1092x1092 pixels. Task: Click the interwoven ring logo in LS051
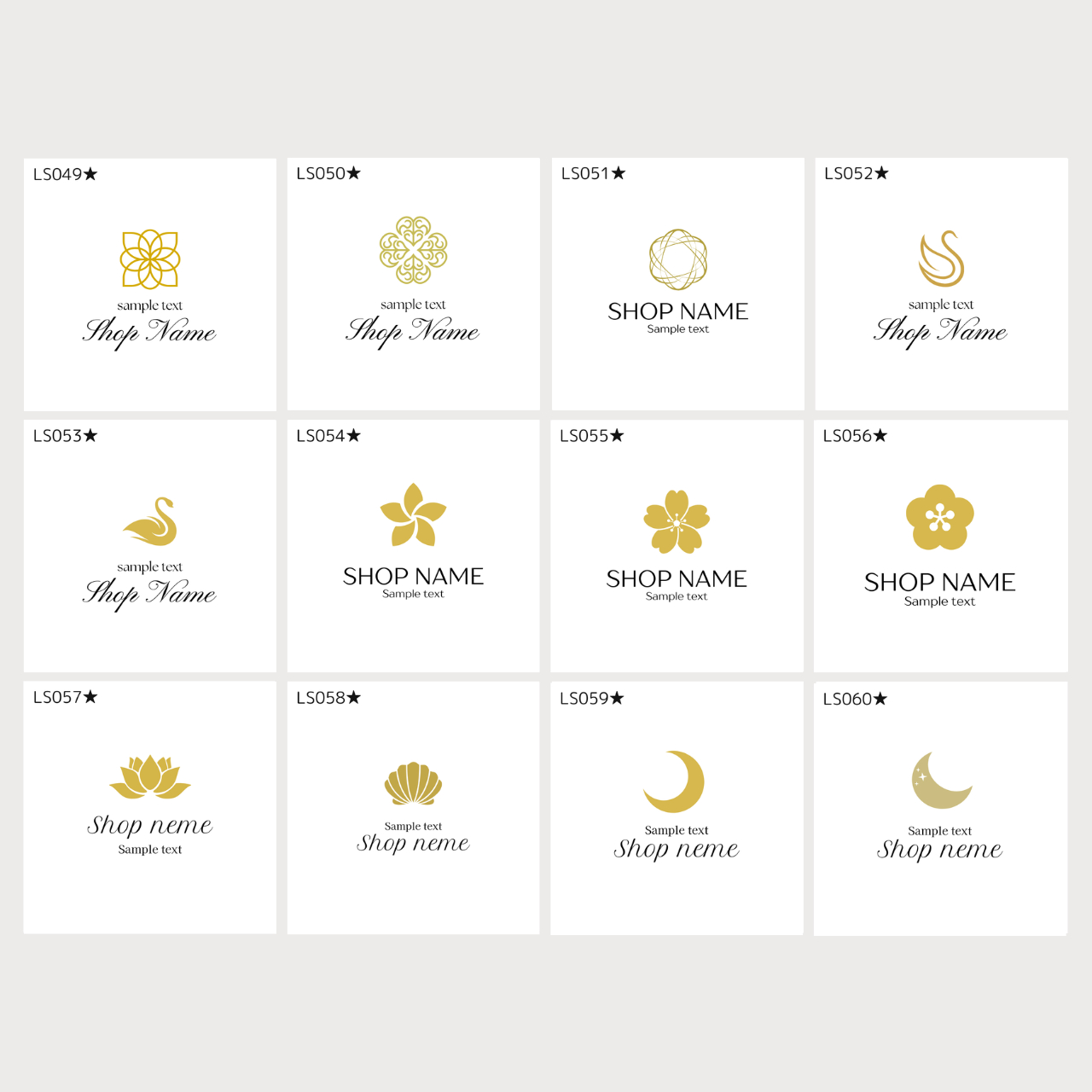click(x=678, y=259)
